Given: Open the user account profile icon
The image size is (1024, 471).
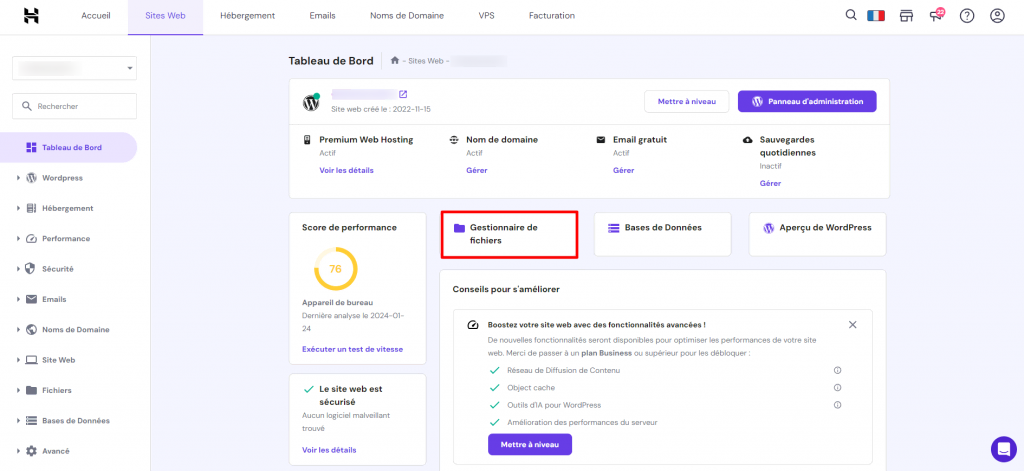Looking at the screenshot, I should [996, 16].
